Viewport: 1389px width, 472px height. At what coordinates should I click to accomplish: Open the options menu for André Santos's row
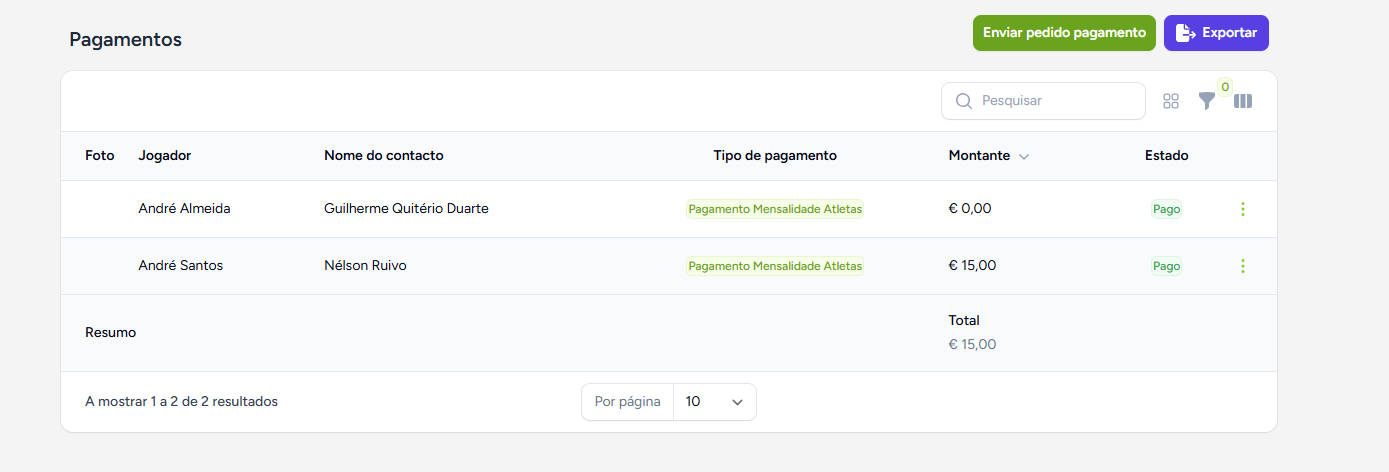click(x=1243, y=266)
